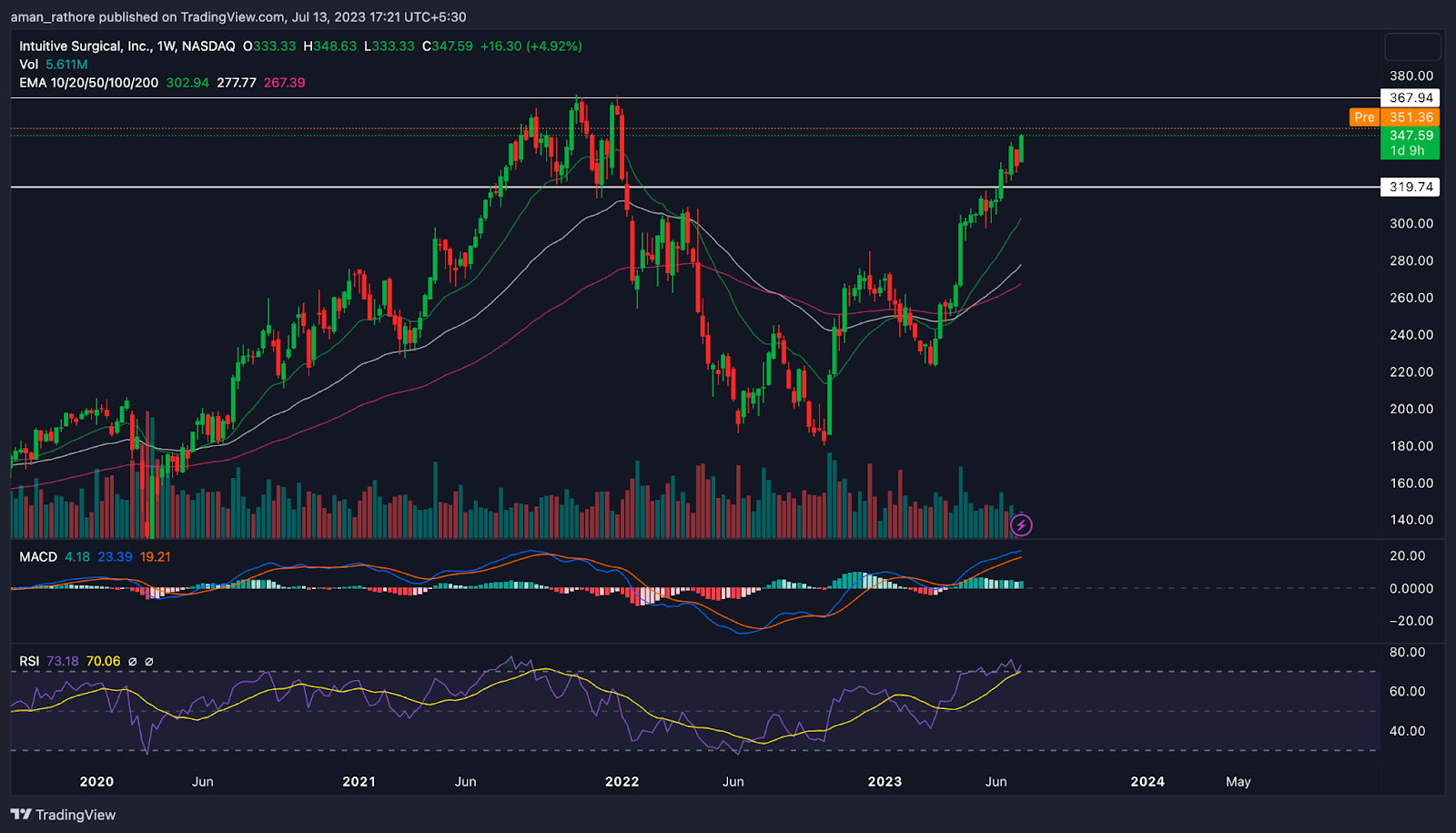Click the MACD histogram value 4.18
The image size is (1456, 833).
pos(77,556)
